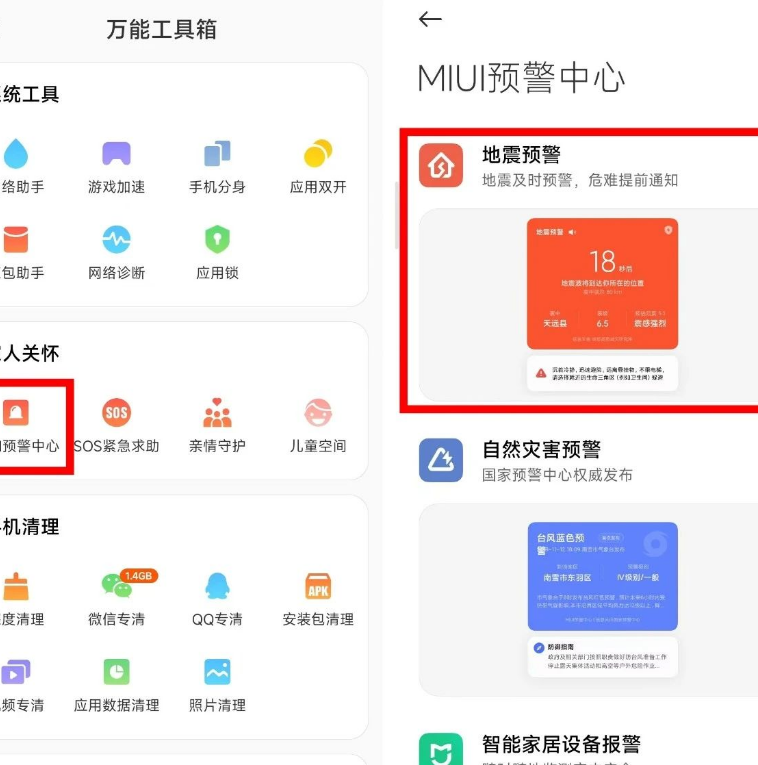Tap the orange earthquake countdown preview card
This screenshot has width=758, height=765.
click(602, 283)
